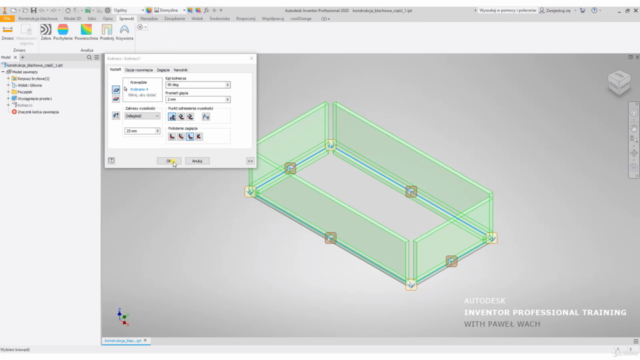The height and width of the screenshot is (360, 640).
Task: Open the 90 deg flange angle arrow menu
Action: (x=227, y=85)
